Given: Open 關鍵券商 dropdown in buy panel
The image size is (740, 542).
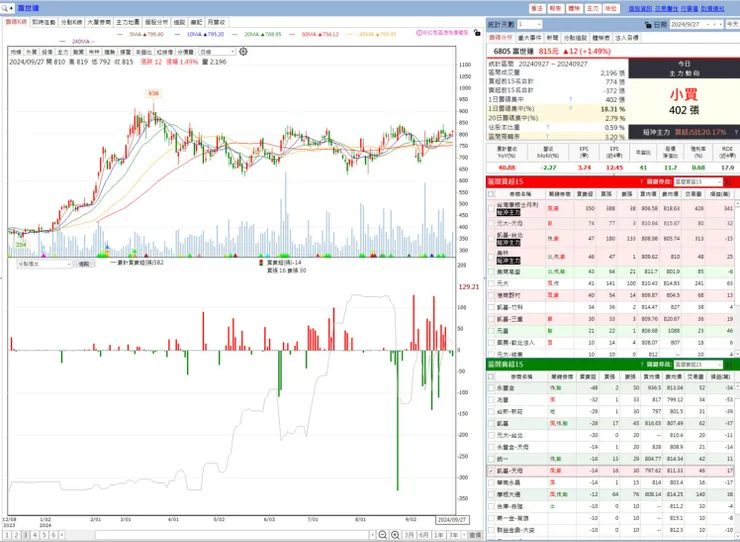Looking at the screenshot, I should pos(698,182).
